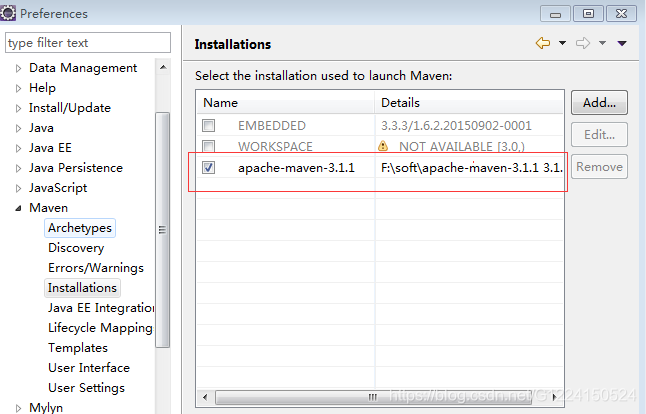The image size is (646, 414).
Task: Expand the Mylyn tree node
Action: click(18, 408)
